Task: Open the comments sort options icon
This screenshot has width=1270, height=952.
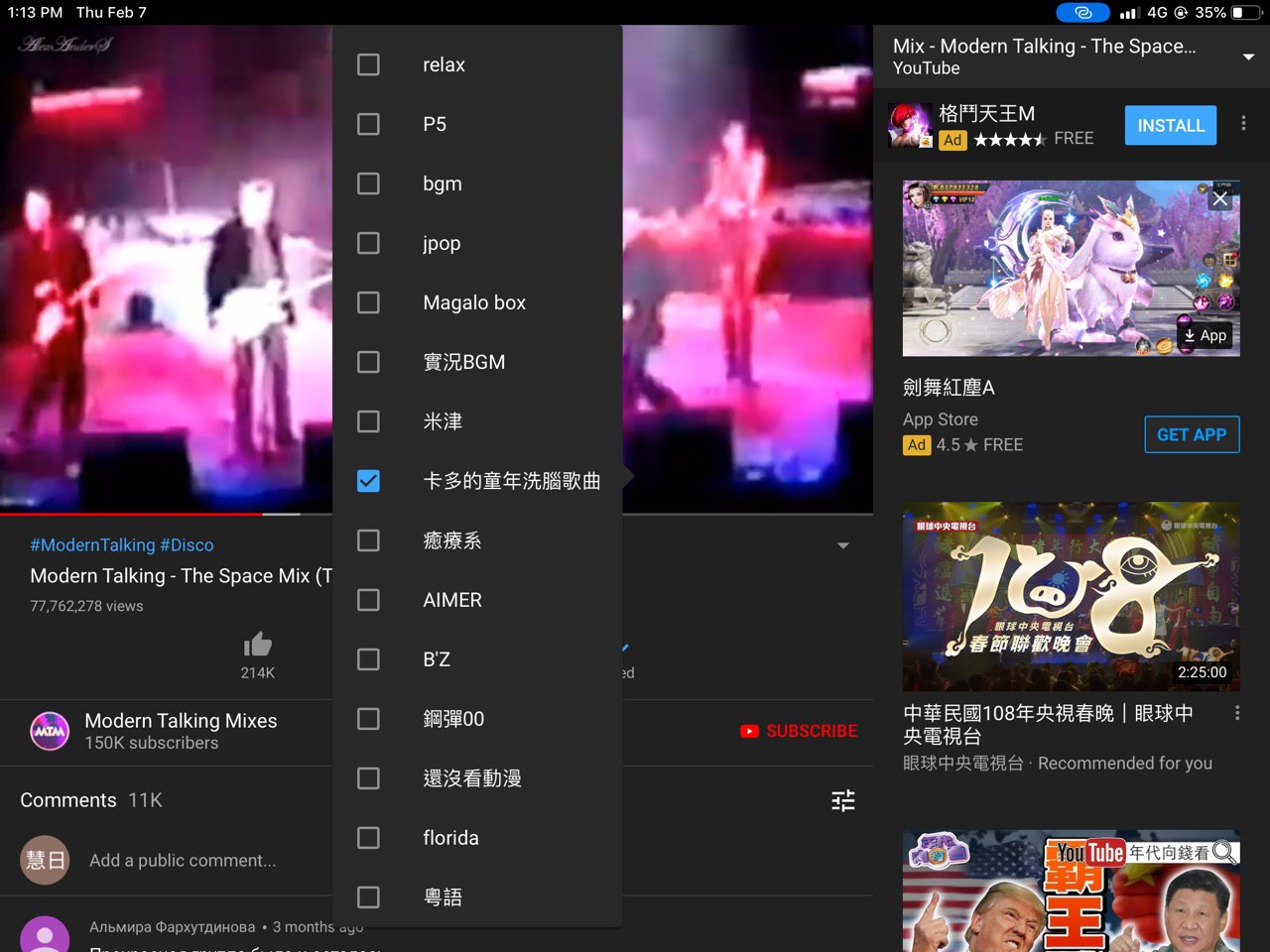Action: 843,800
